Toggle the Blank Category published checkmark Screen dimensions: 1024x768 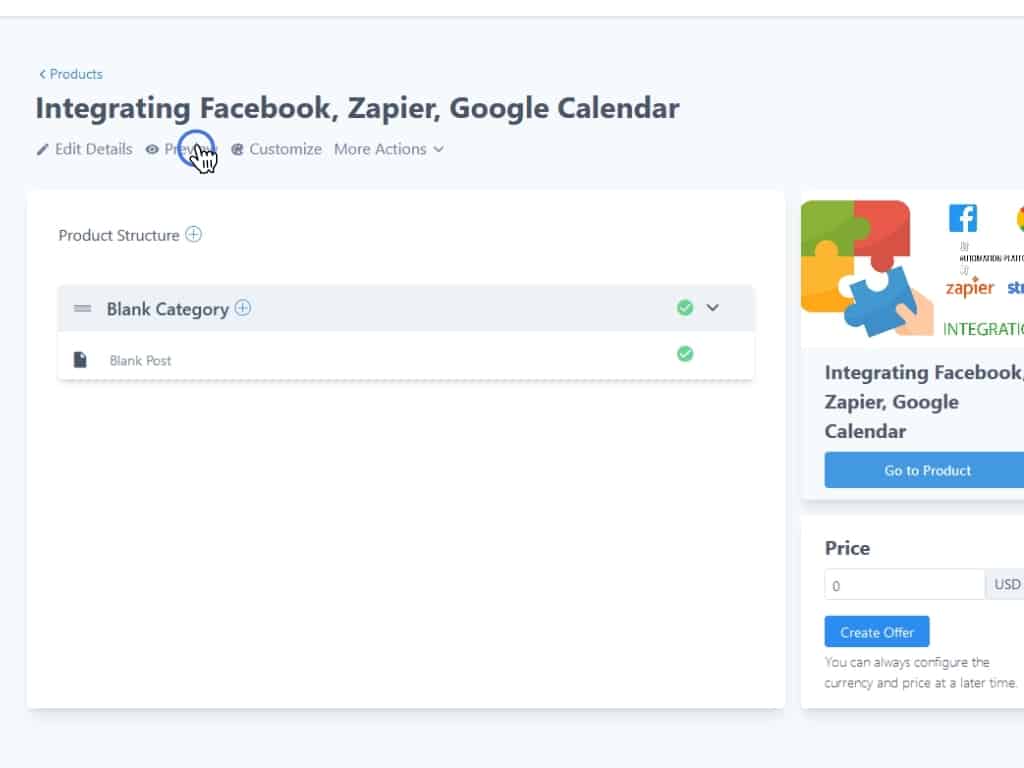pos(685,308)
